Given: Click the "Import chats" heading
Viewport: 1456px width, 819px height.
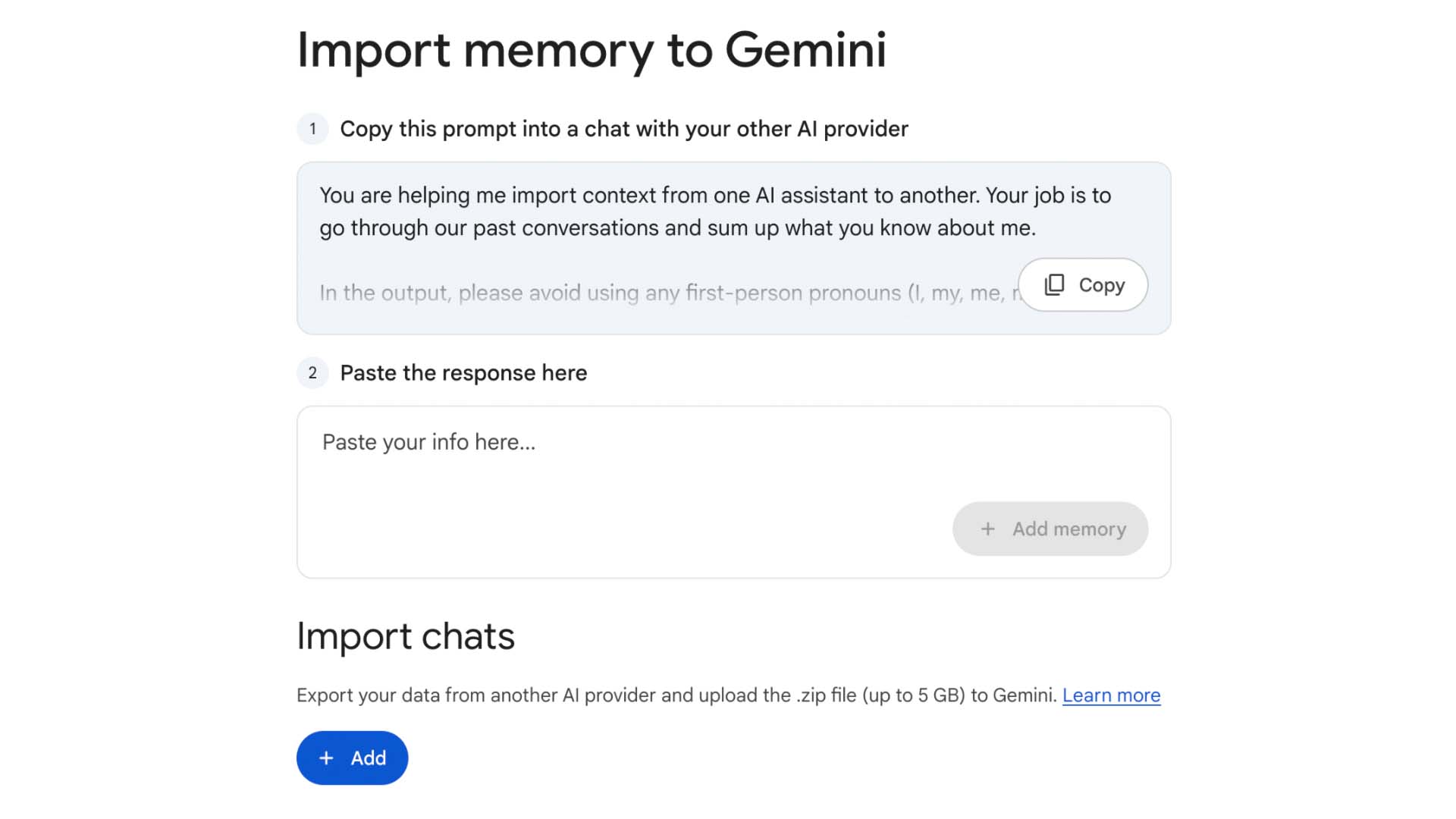Looking at the screenshot, I should (406, 636).
